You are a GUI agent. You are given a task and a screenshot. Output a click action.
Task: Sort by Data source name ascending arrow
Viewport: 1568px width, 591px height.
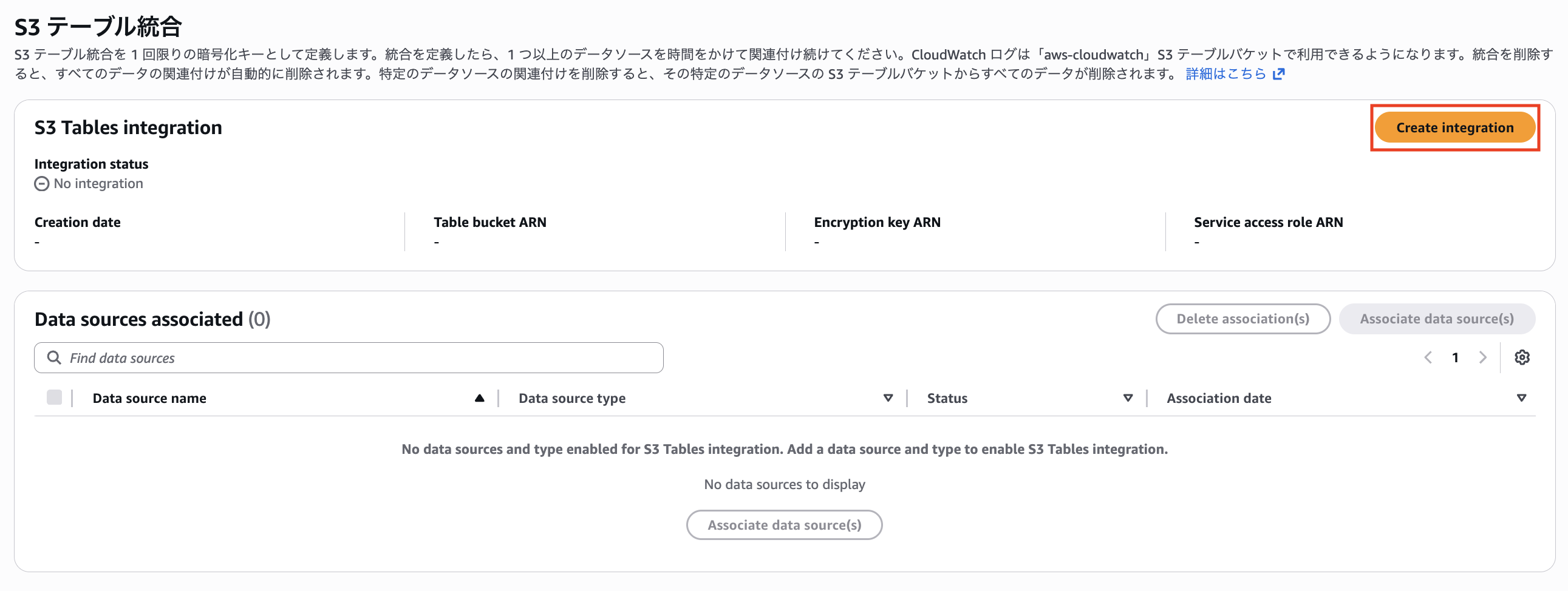pyautogui.click(x=479, y=398)
